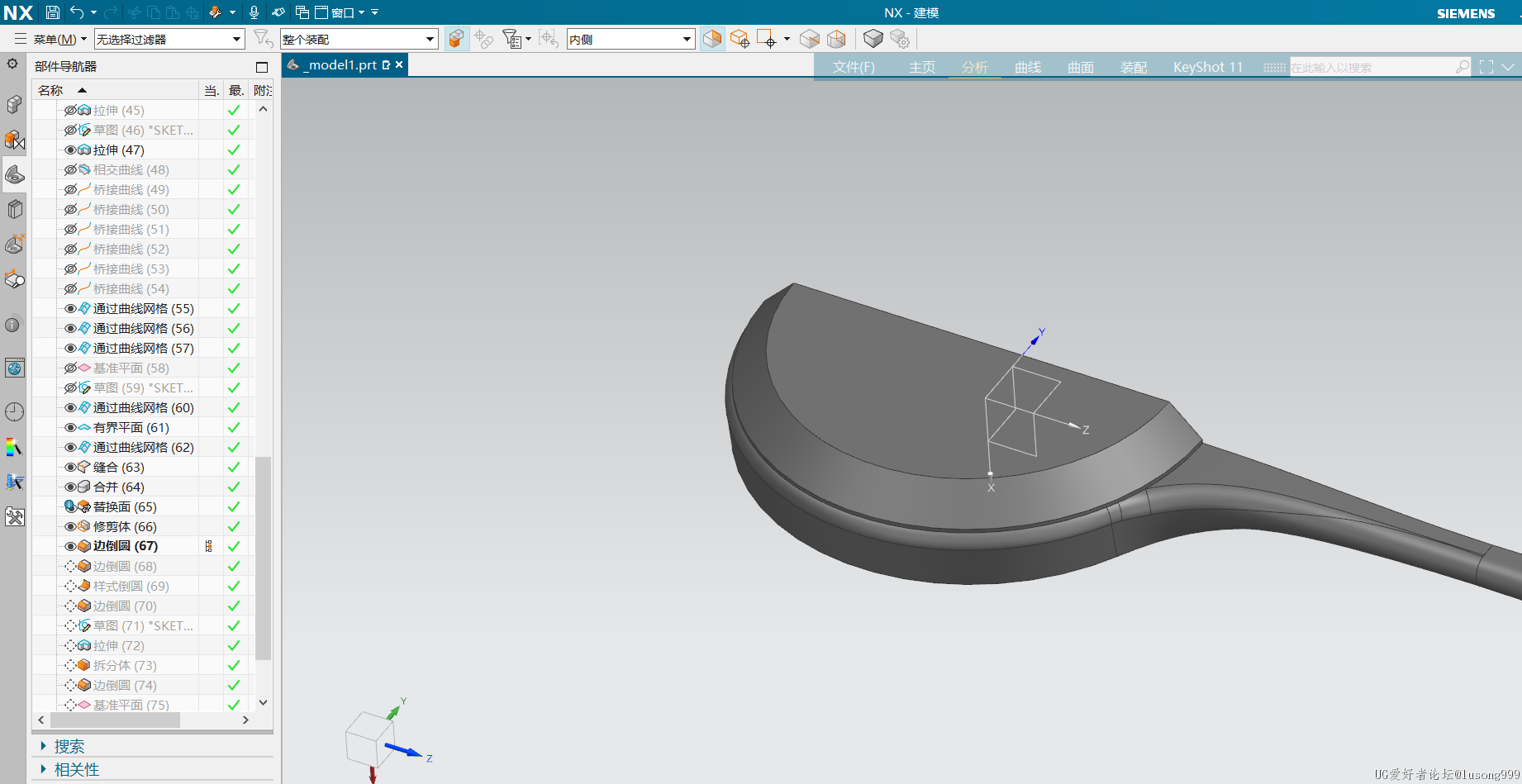Screen dimensions: 1522x784
Task: Open the 菜单(M) dropdown menu
Action: [50, 39]
